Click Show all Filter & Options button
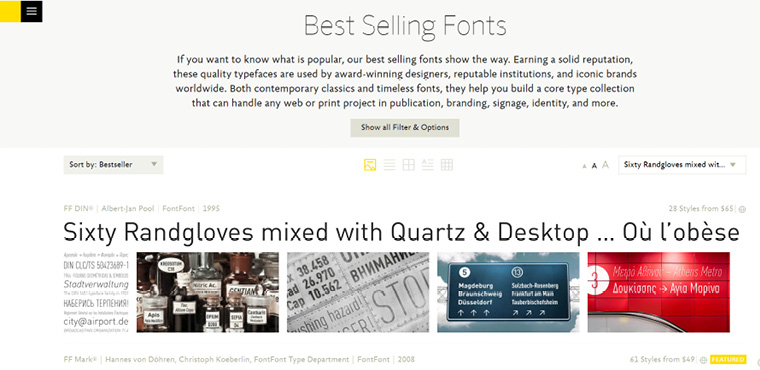The width and height of the screenshot is (760, 370). pyautogui.click(x=405, y=128)
